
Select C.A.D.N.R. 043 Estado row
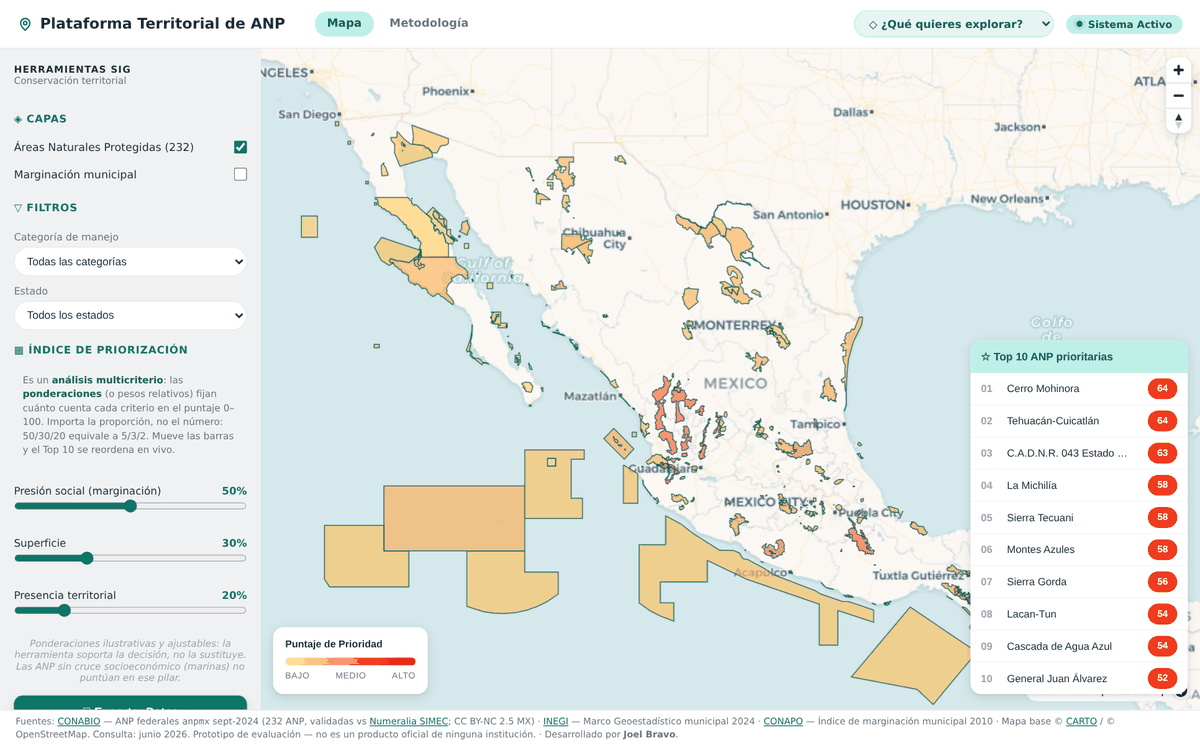coord(1079,453)
